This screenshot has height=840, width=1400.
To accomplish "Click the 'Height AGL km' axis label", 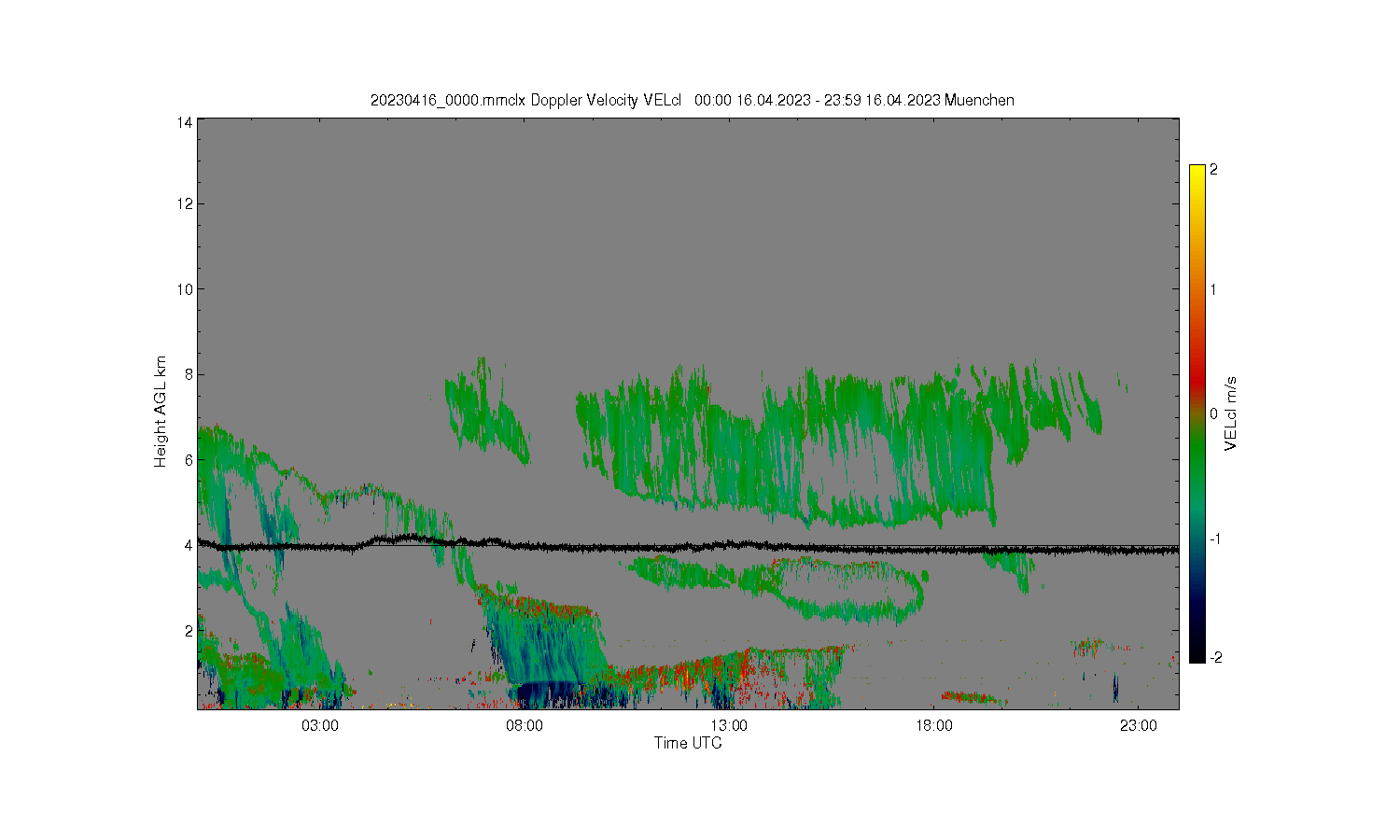I will [161, 412].
